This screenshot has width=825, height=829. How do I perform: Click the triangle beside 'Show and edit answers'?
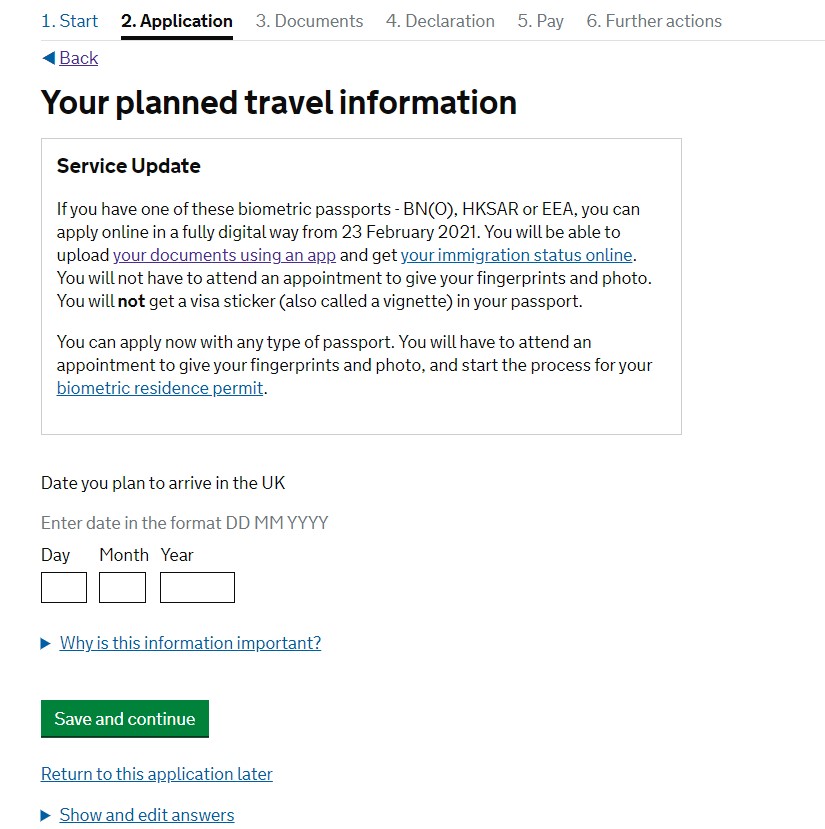pos(46,816)
